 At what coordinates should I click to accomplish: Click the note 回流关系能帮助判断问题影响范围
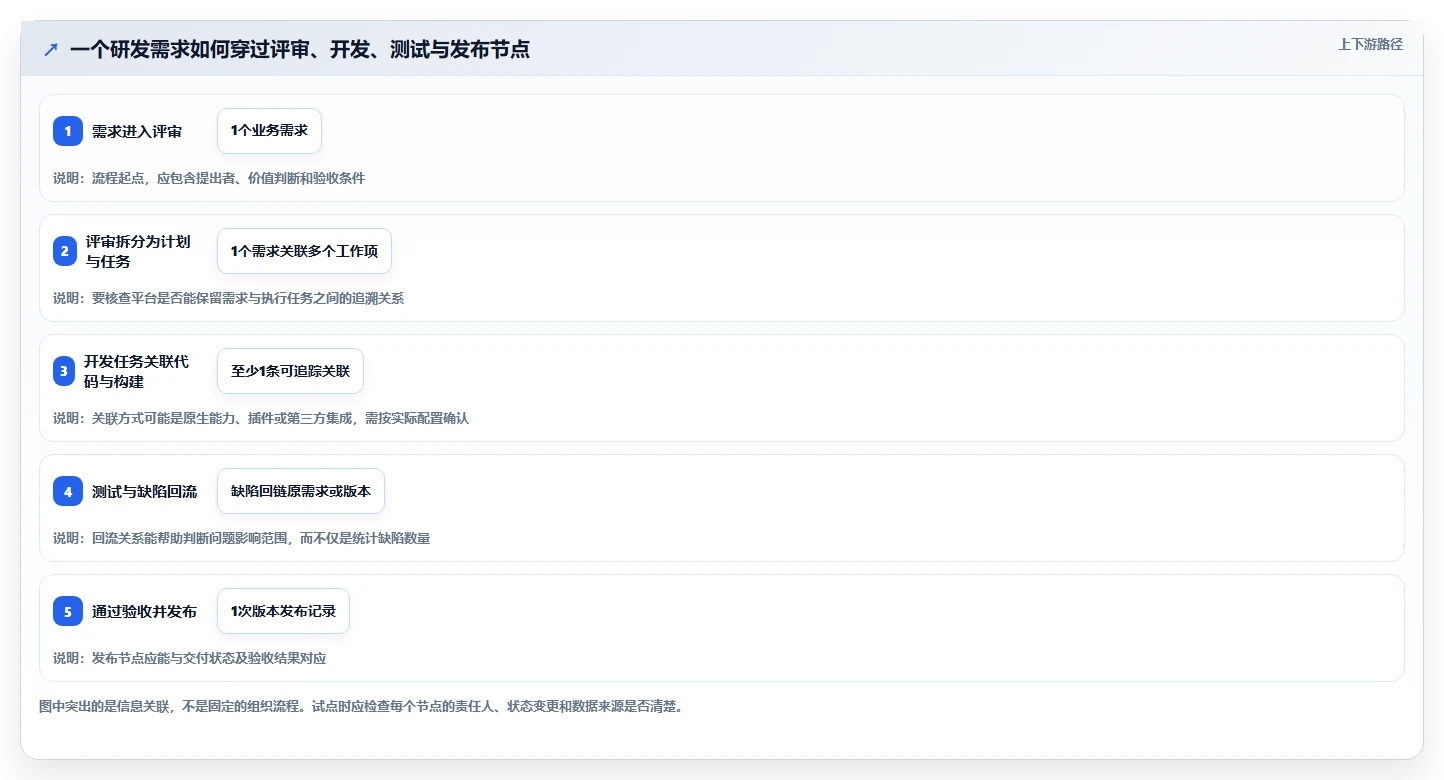tap(242, 538)
